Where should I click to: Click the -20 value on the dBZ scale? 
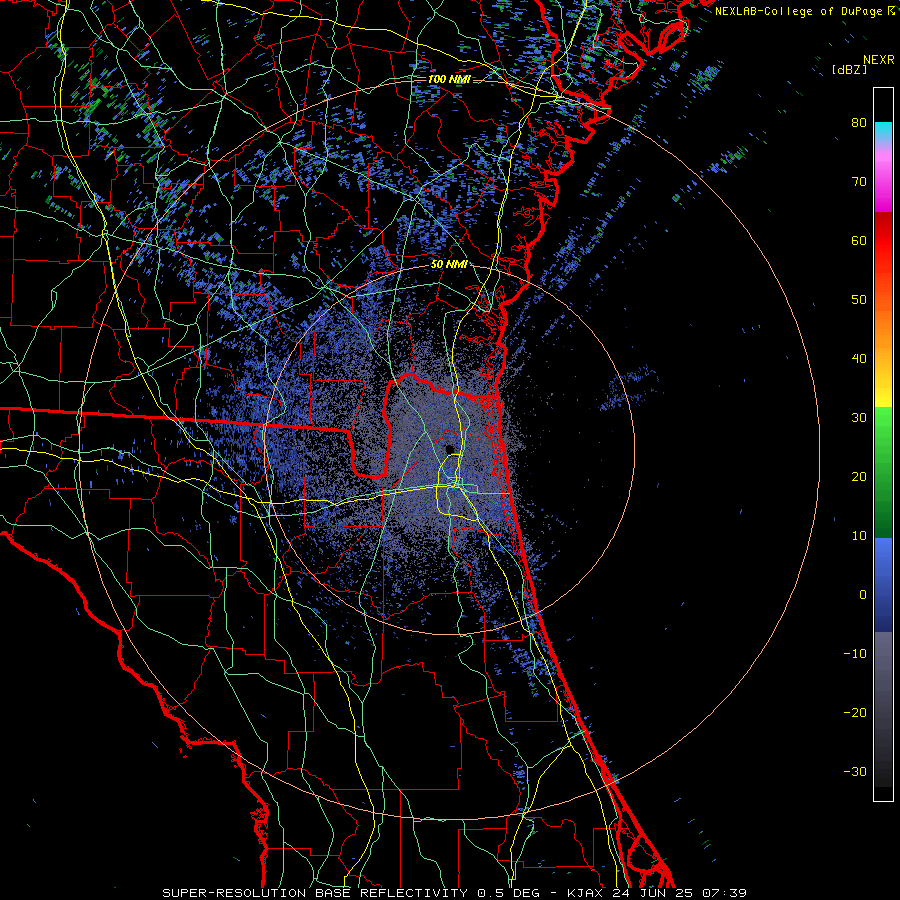tap(855, 712)
